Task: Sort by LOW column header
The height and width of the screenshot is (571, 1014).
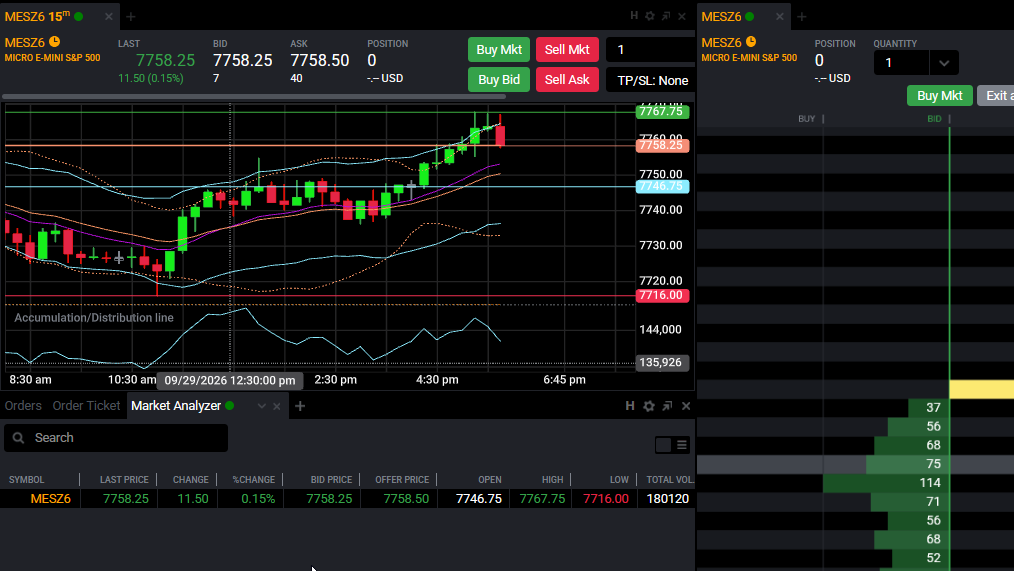Action: pos(619,480)
